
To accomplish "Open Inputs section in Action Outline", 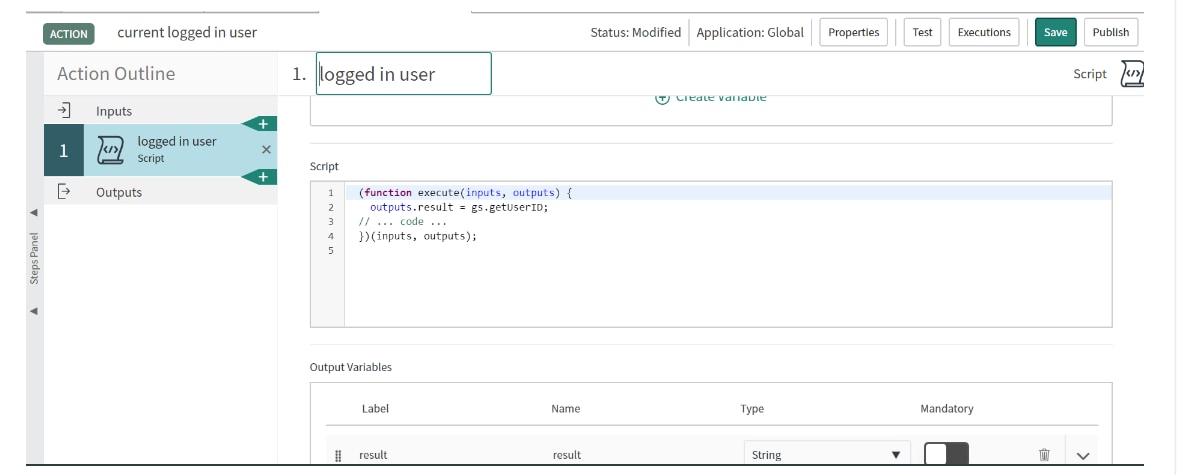I will point(114,111).
